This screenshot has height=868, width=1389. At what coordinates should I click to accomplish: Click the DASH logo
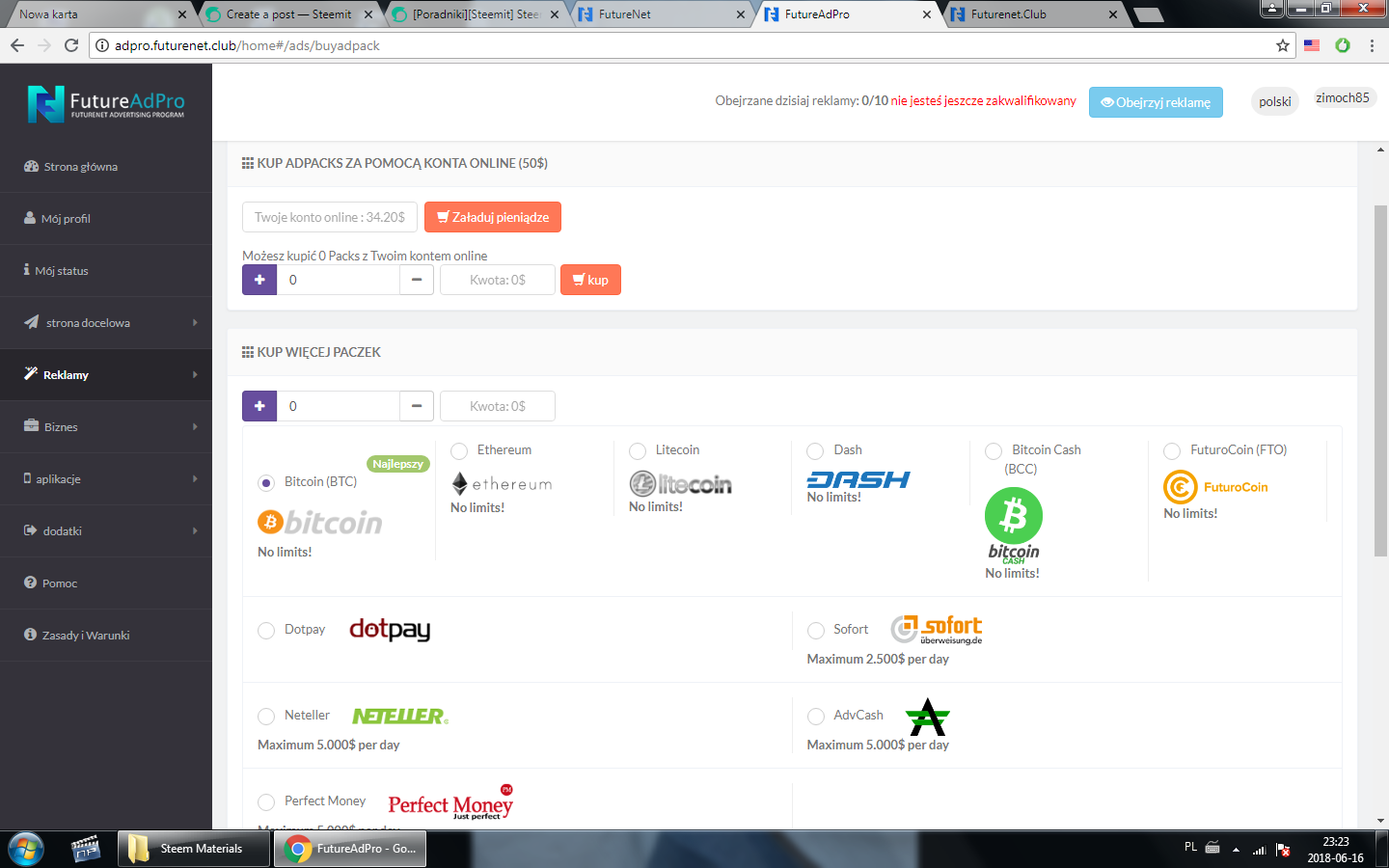tap(858, 479)
